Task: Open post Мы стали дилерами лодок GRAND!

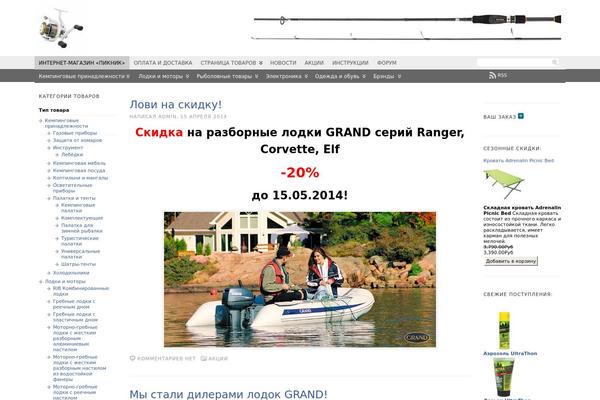Action: 228,394
